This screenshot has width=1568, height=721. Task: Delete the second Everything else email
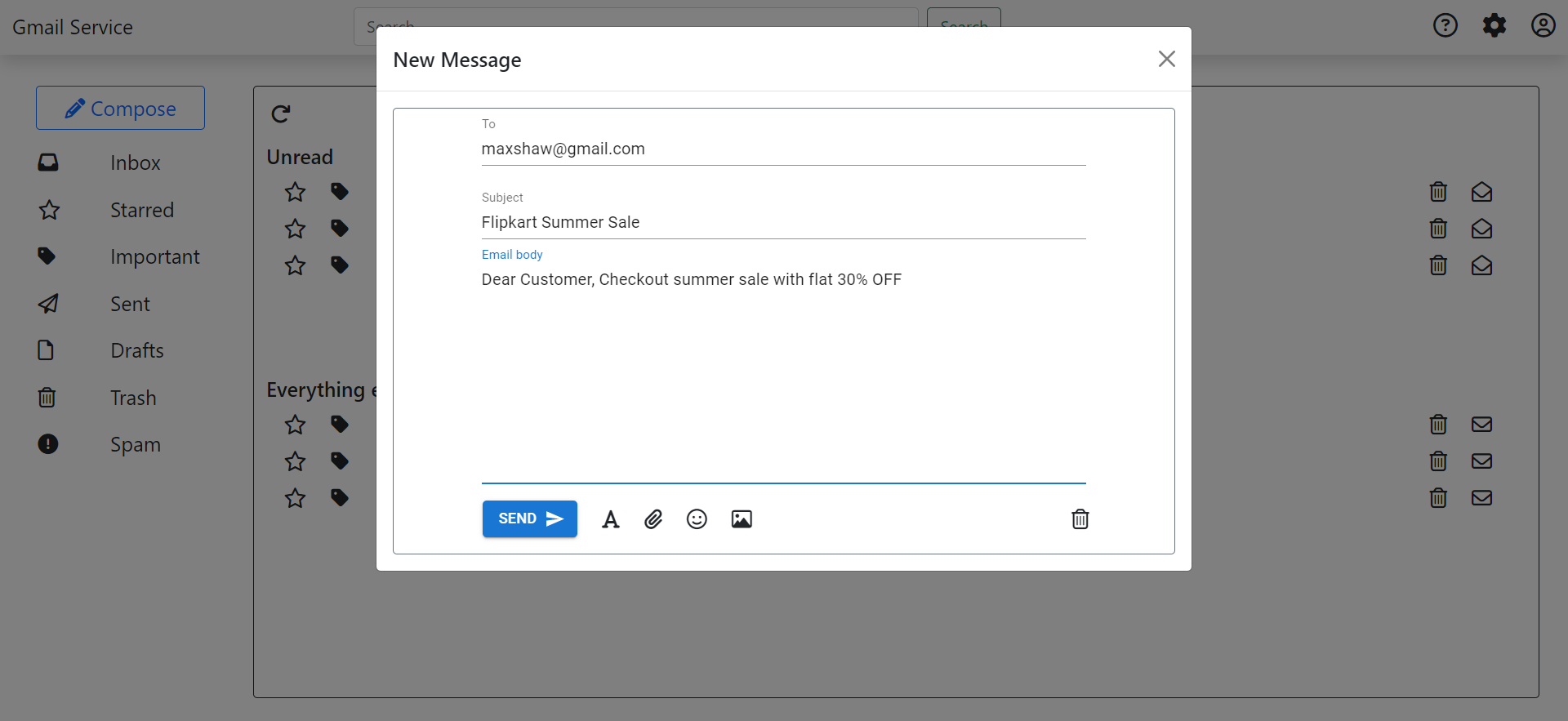pos(1438,461)
